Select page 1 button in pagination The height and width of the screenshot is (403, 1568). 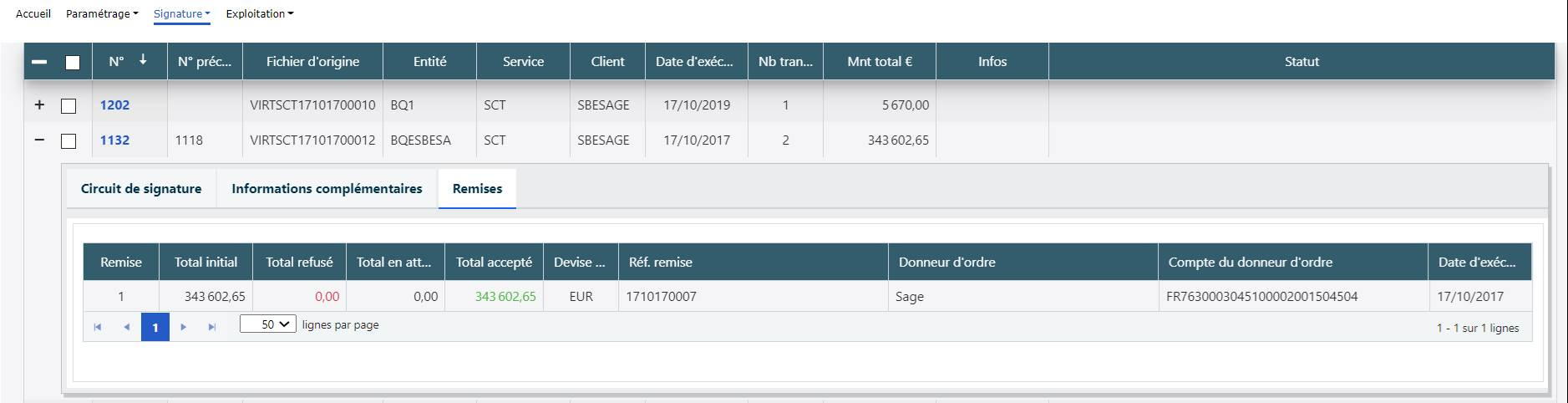[155, 327]
